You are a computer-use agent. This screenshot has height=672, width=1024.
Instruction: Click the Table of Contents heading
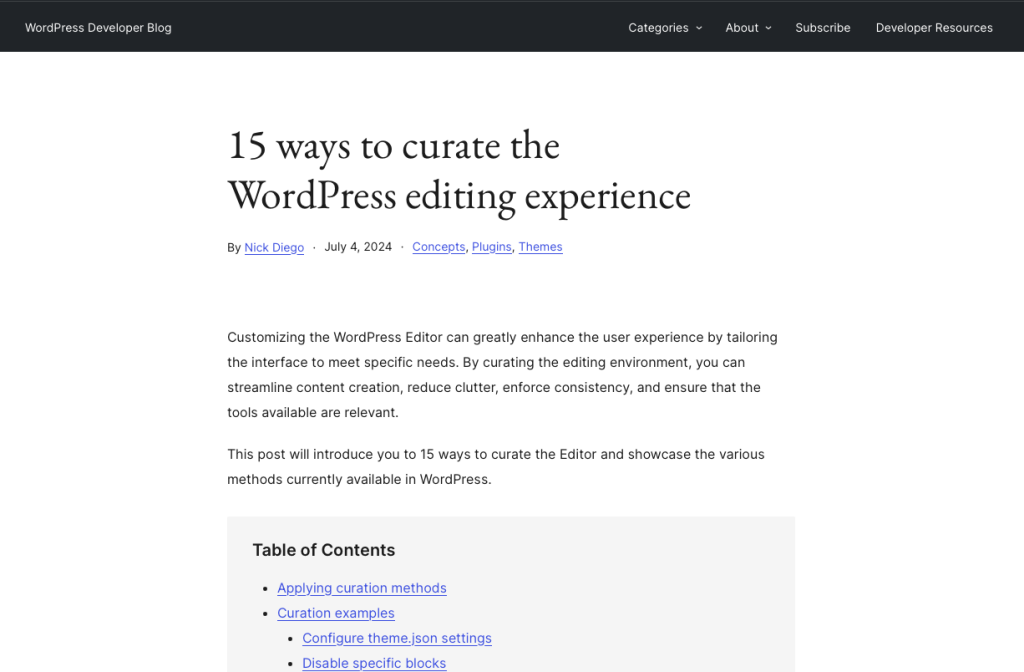(x=323, y=550)
